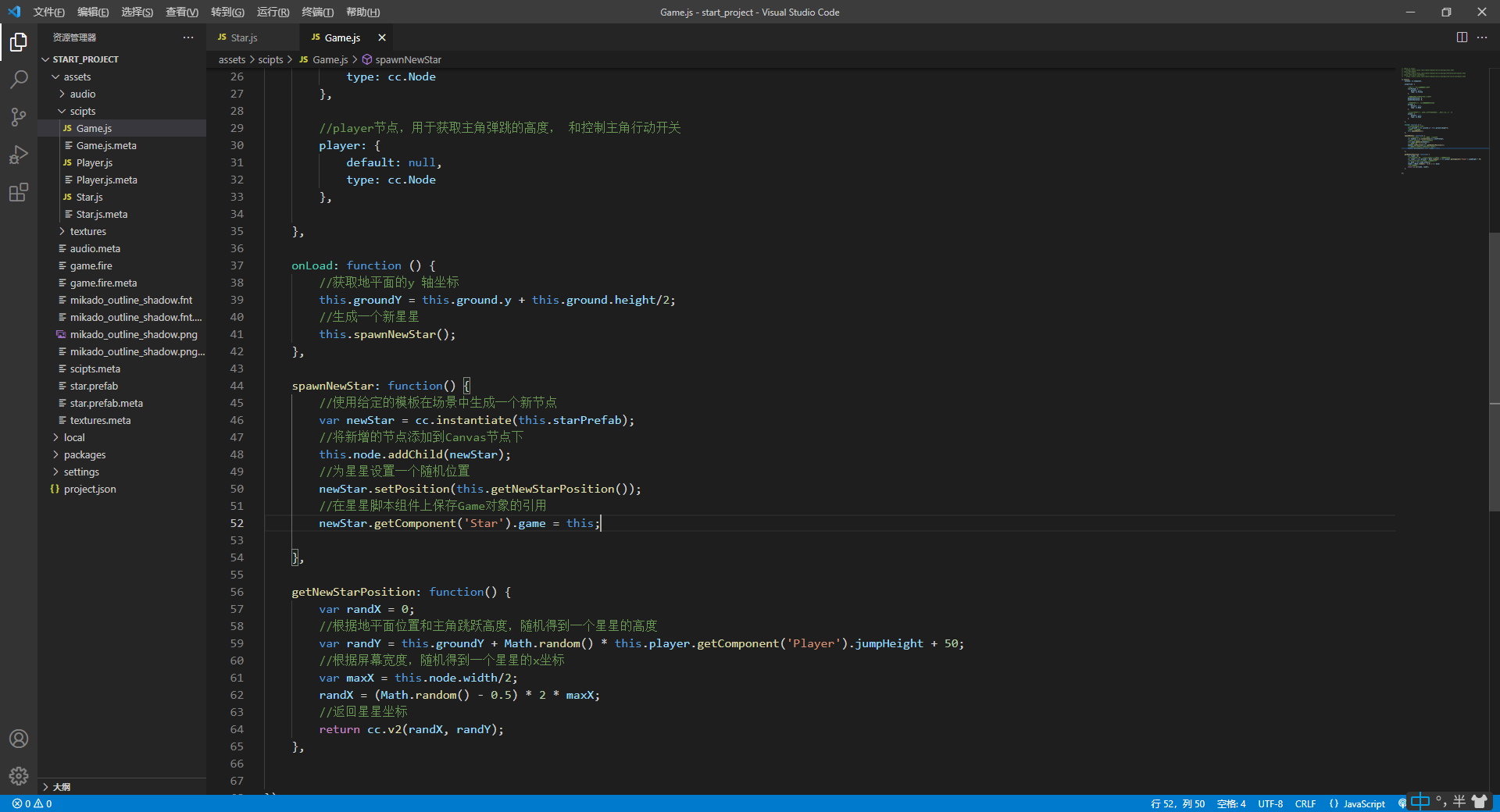Open explorer panel more actions ellipsis
This screenshot has width=1500, height=812.
pos(188,37)
